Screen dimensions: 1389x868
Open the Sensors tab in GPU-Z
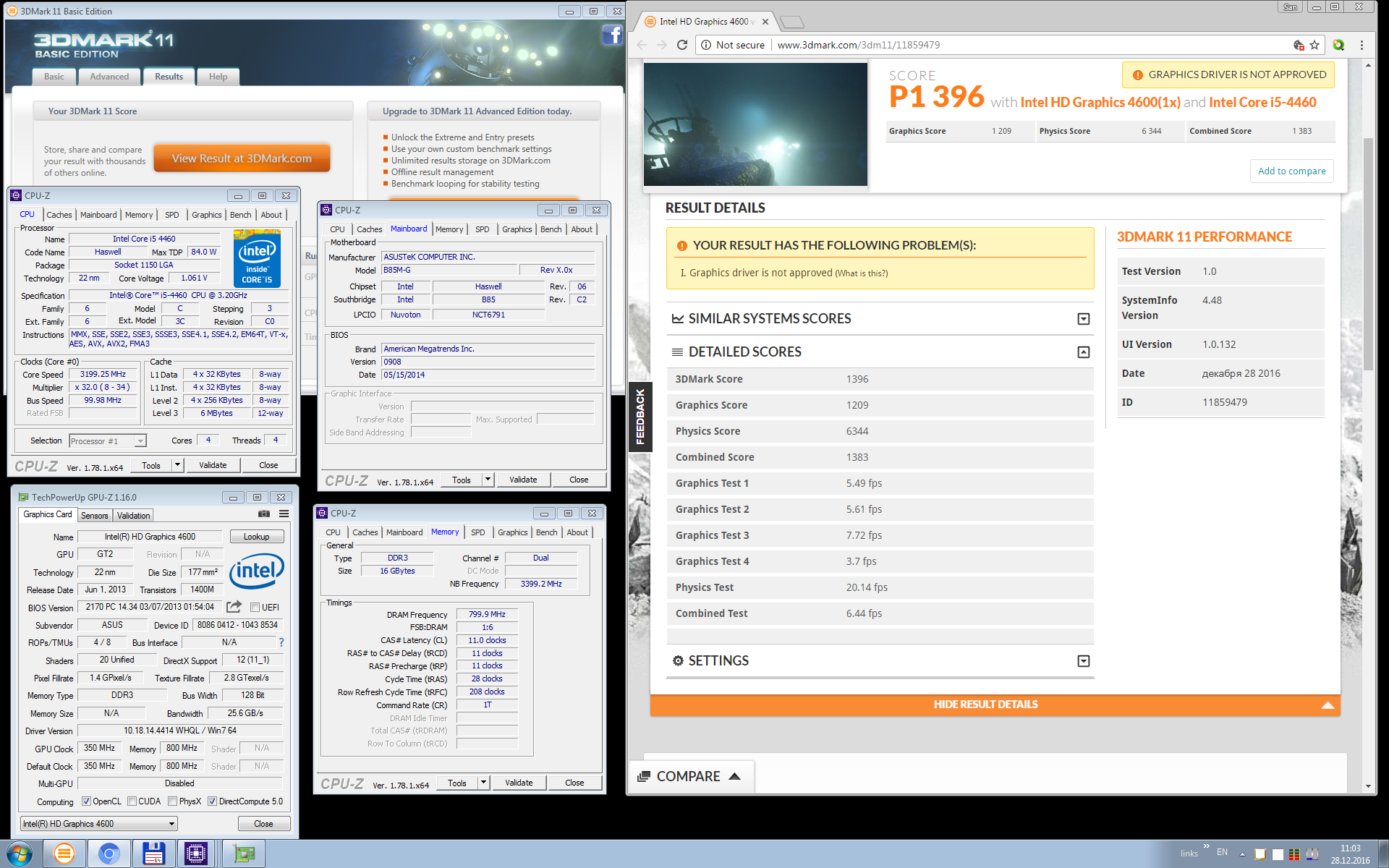[x=94, y=516]
